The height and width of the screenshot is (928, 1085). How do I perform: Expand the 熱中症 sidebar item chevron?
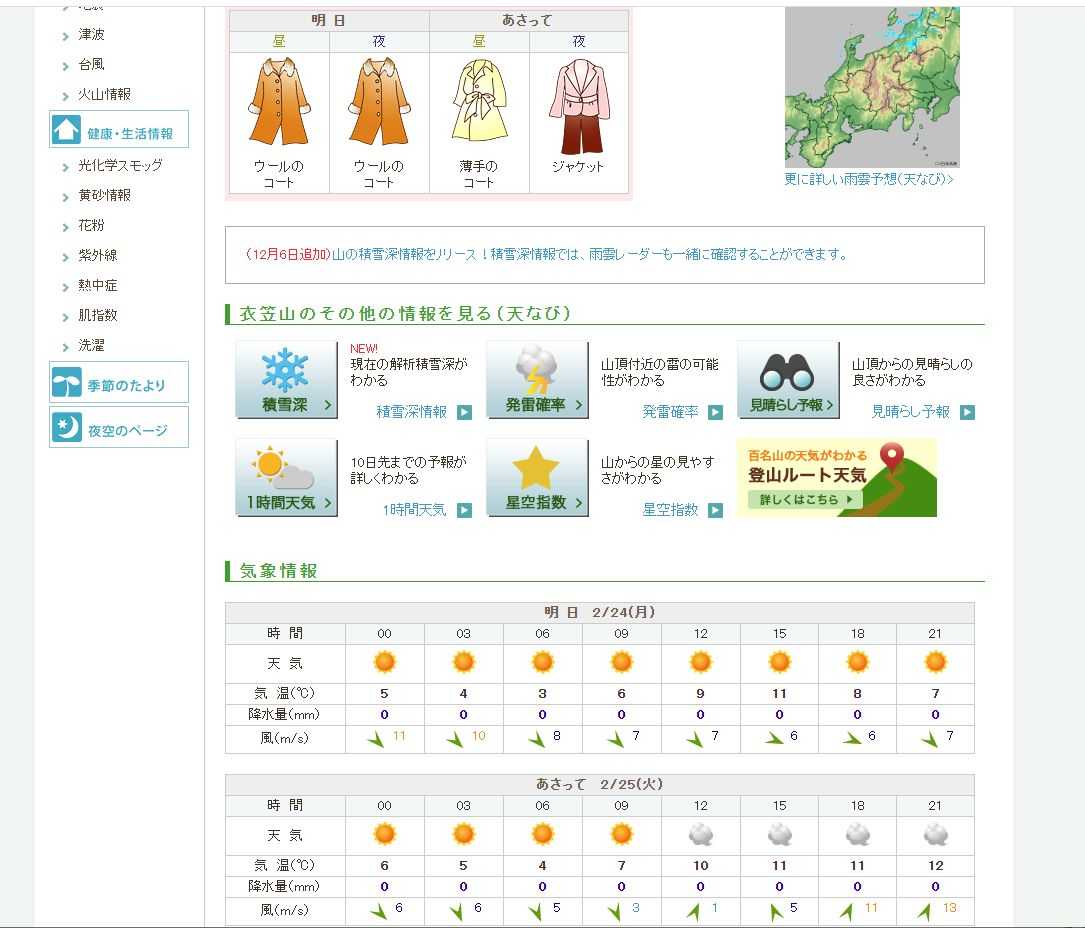[x=66, y=286]
